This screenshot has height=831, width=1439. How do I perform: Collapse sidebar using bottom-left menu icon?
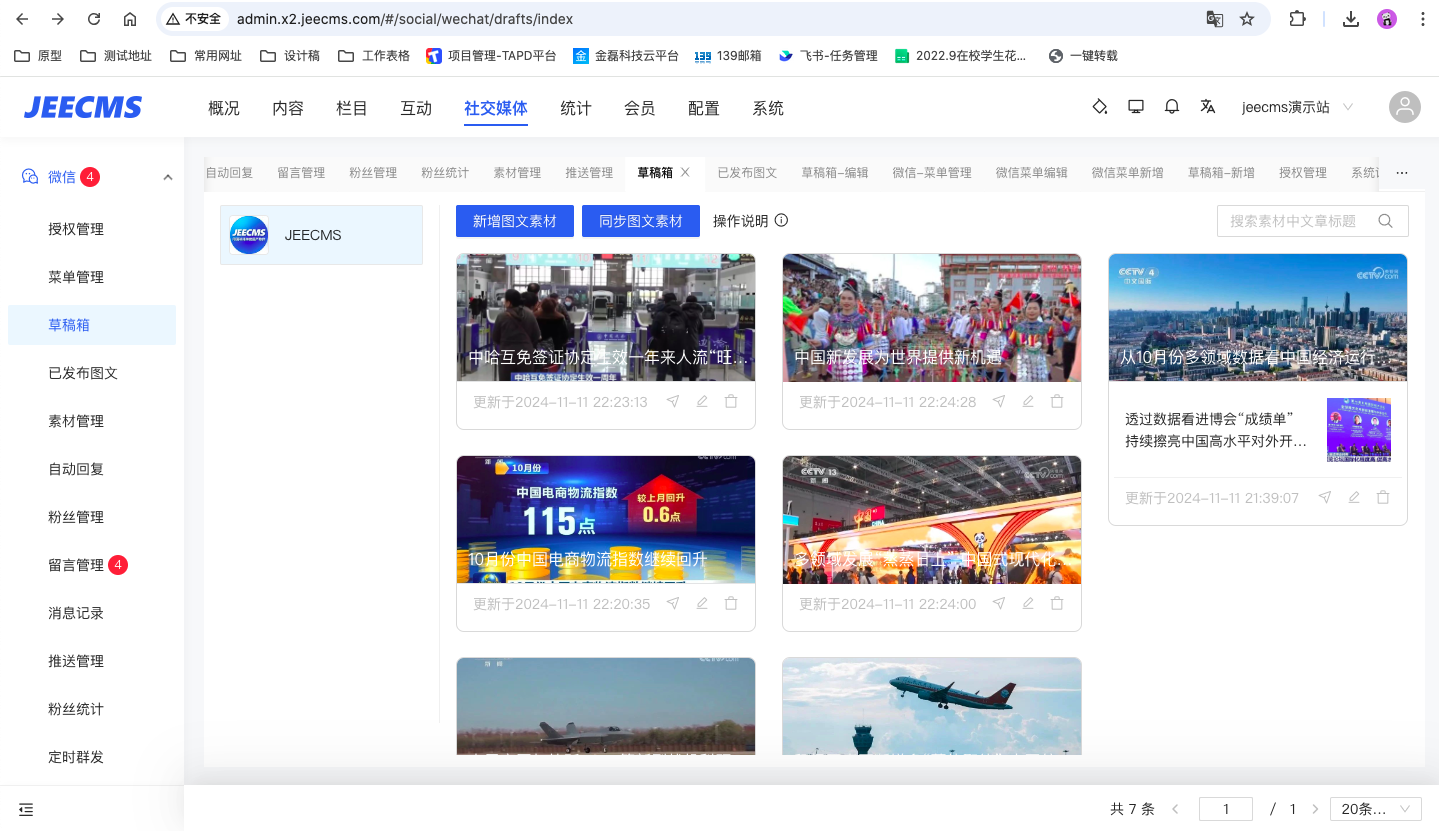(26, 809)
